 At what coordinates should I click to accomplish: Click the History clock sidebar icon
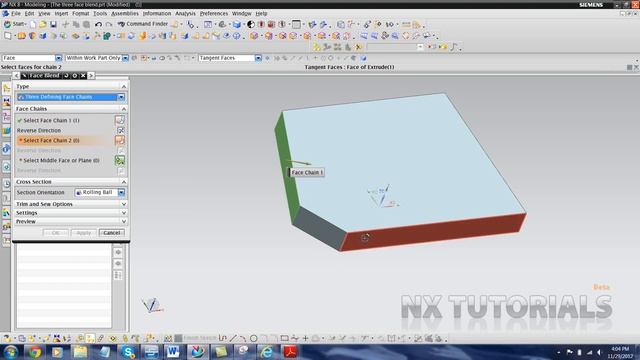point(6,184)
